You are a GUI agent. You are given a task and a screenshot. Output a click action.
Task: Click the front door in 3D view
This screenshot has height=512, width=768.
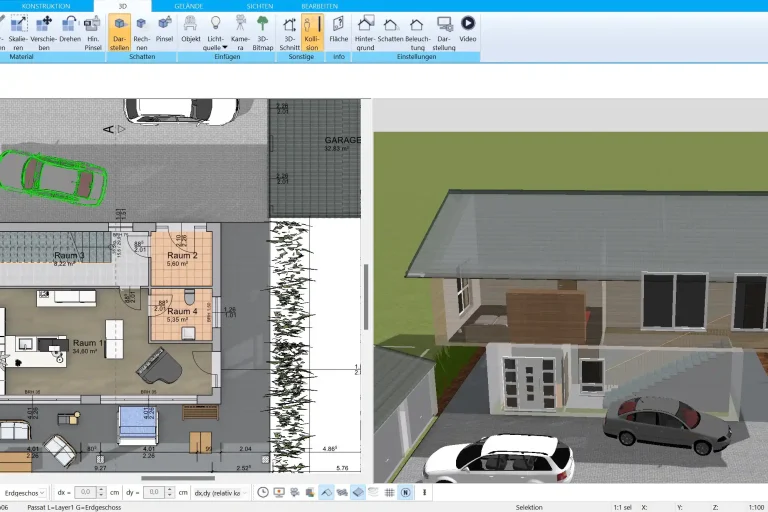[x=529, y=383]
